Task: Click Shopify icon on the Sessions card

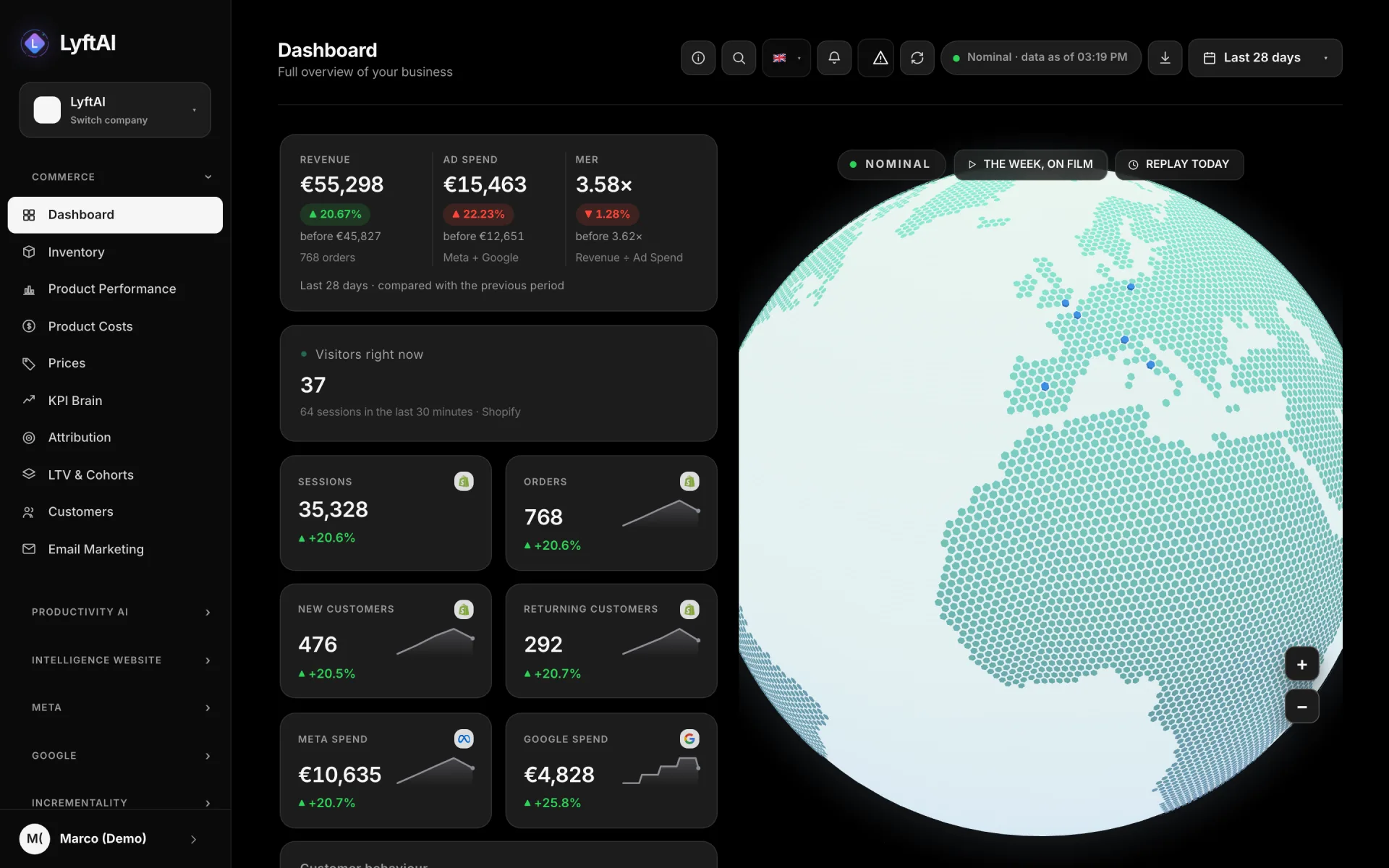Action: coord(464,481)
